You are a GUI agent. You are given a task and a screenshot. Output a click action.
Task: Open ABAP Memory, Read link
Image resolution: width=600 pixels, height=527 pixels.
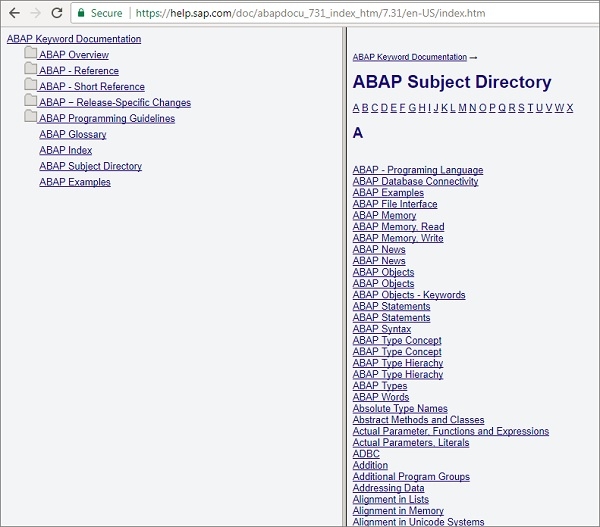[x=398, y=227]
